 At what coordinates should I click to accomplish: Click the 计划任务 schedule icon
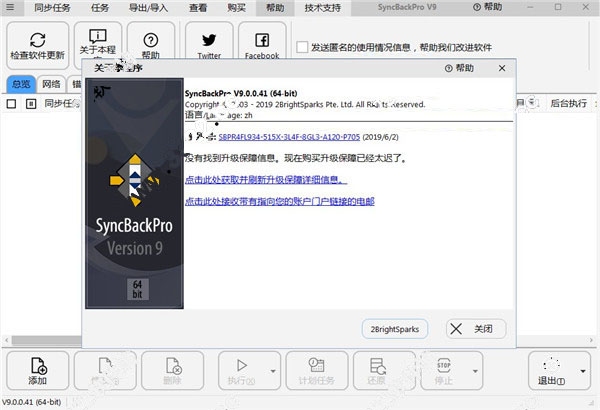(x=316, y=365)
